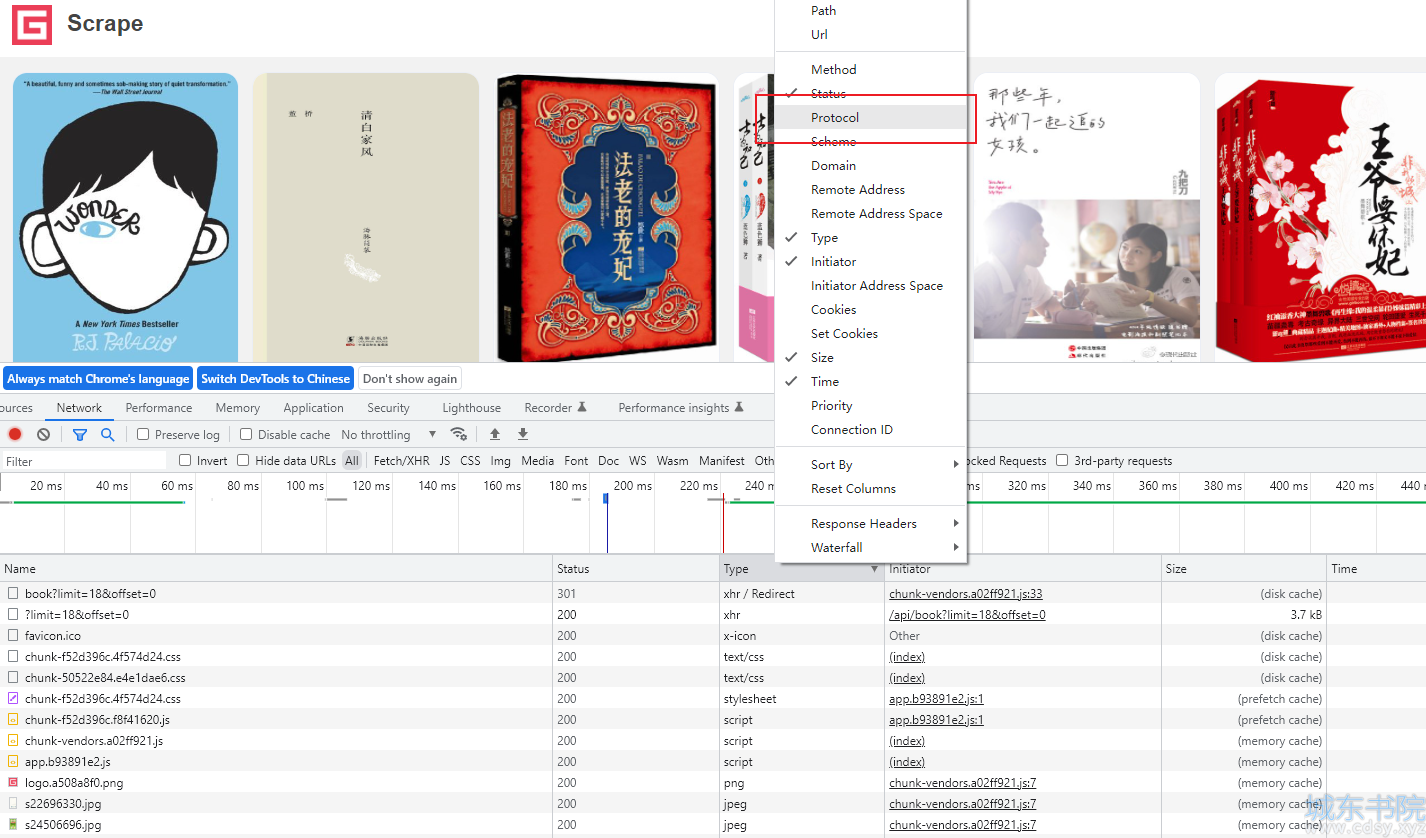
Task: Click the export HAR download arrow icon
Action: tap(522, 434)
